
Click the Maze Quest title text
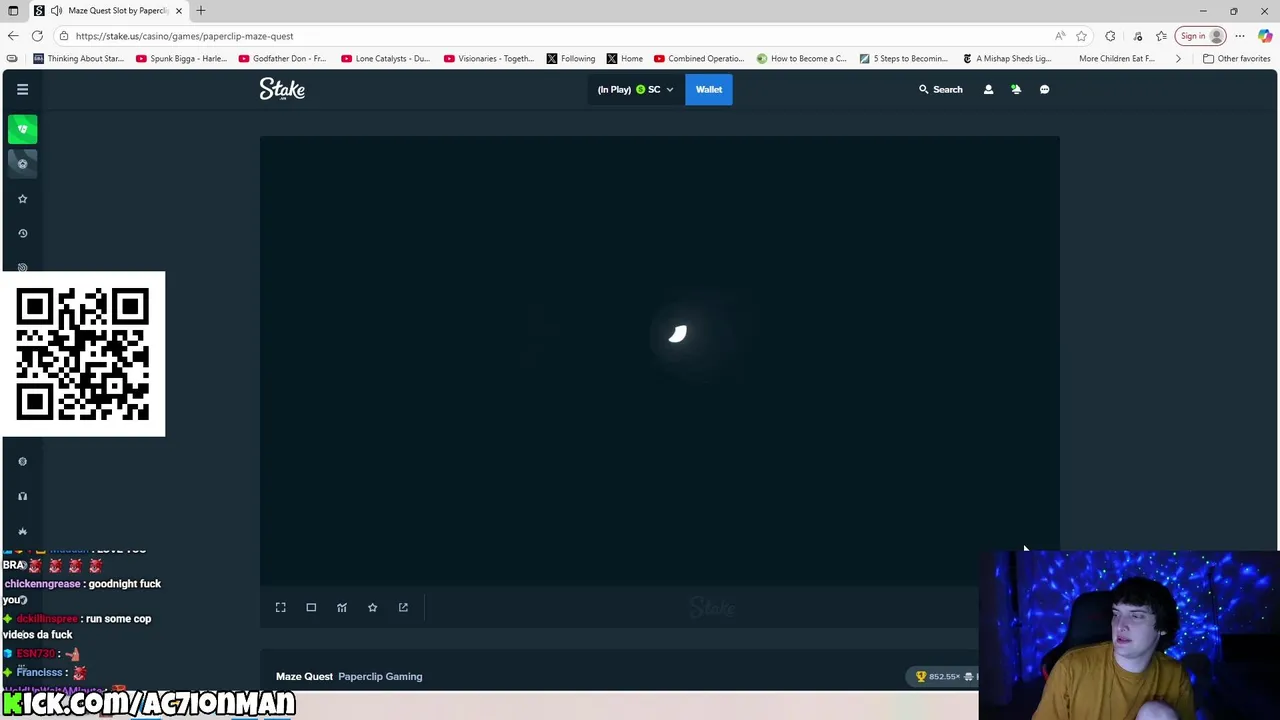tap(304, 676)
